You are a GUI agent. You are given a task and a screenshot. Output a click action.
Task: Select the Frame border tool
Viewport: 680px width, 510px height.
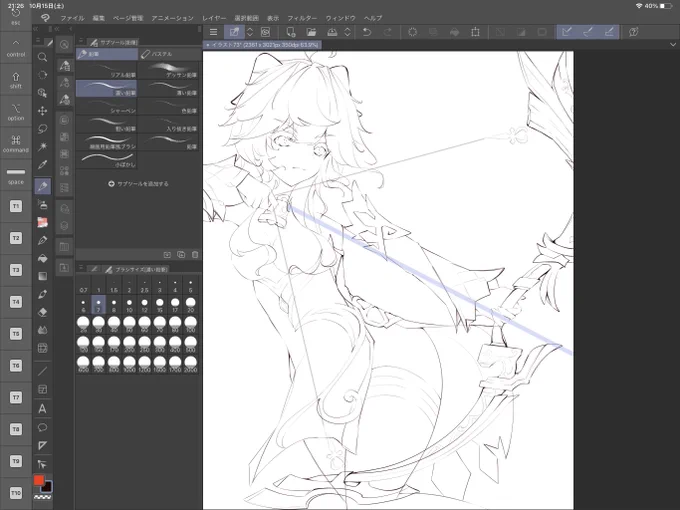click(x=42, y=389)
